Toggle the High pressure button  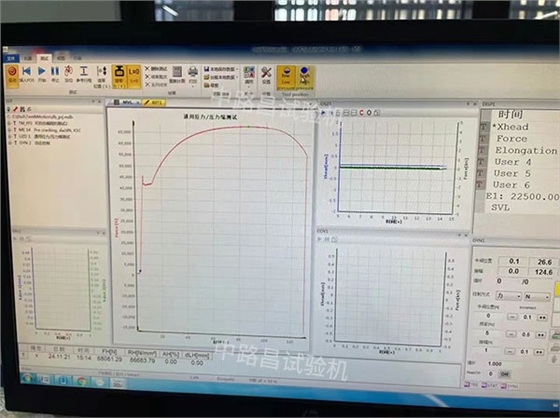click(305, 77)
